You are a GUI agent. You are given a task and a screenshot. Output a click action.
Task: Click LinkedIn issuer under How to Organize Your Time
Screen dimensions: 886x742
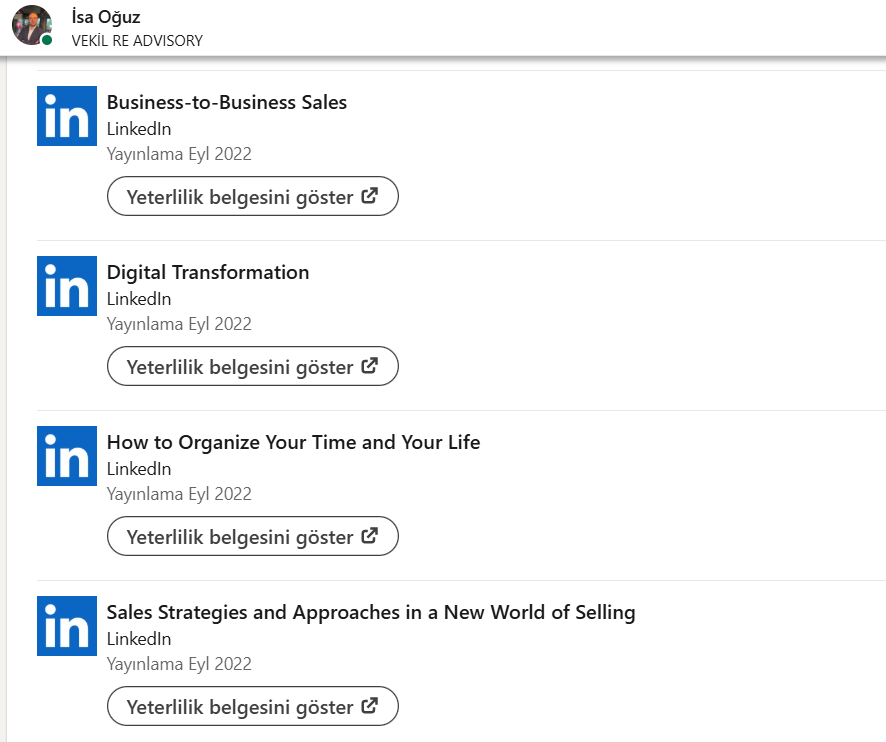pos(139,469)
